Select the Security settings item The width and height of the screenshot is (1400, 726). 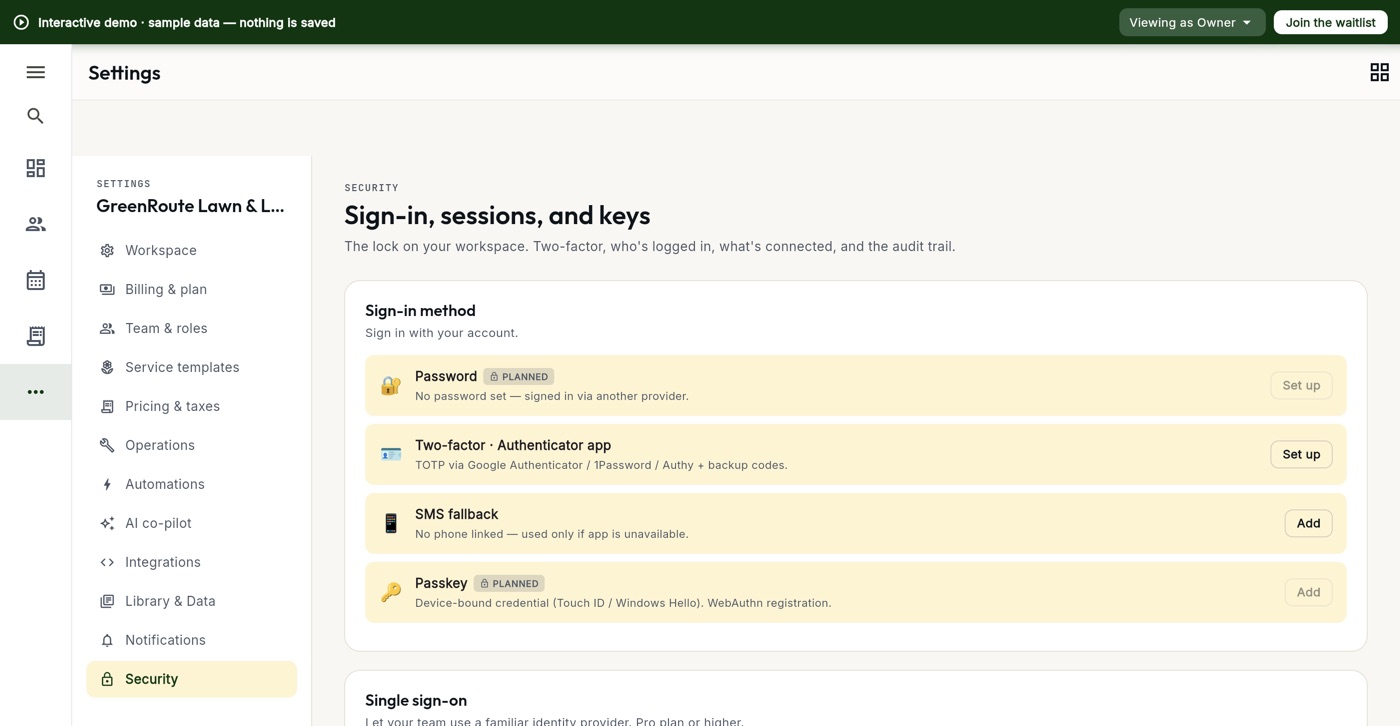click(191, 679)
